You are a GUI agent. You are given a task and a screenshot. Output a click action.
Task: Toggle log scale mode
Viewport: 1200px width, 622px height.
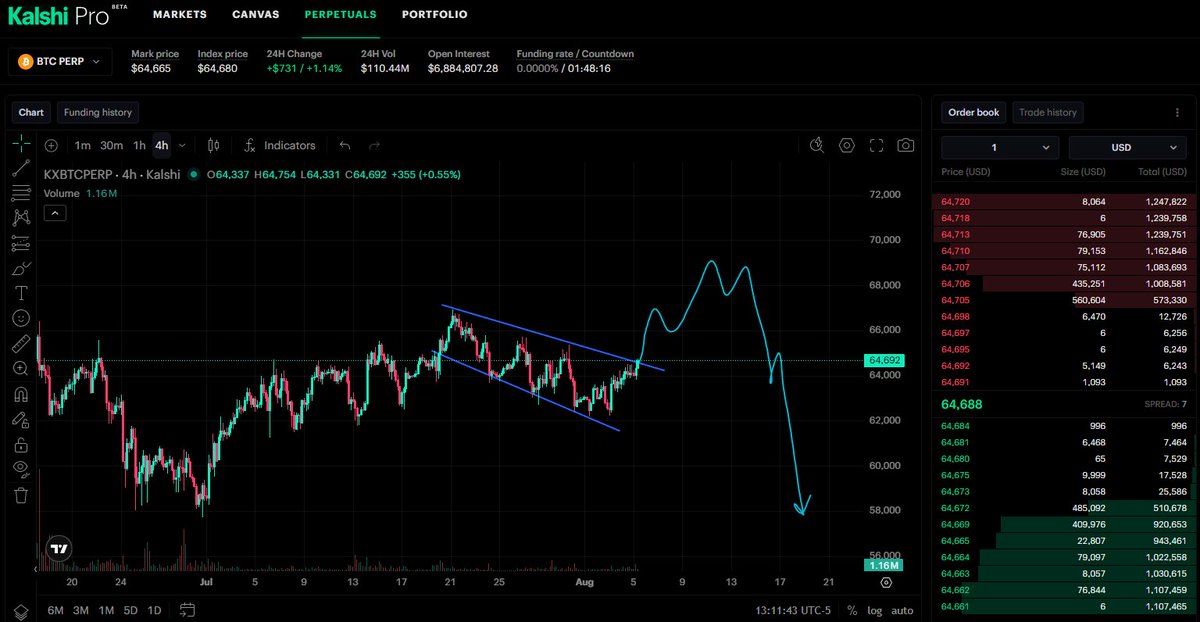click(x=874, y=610)
